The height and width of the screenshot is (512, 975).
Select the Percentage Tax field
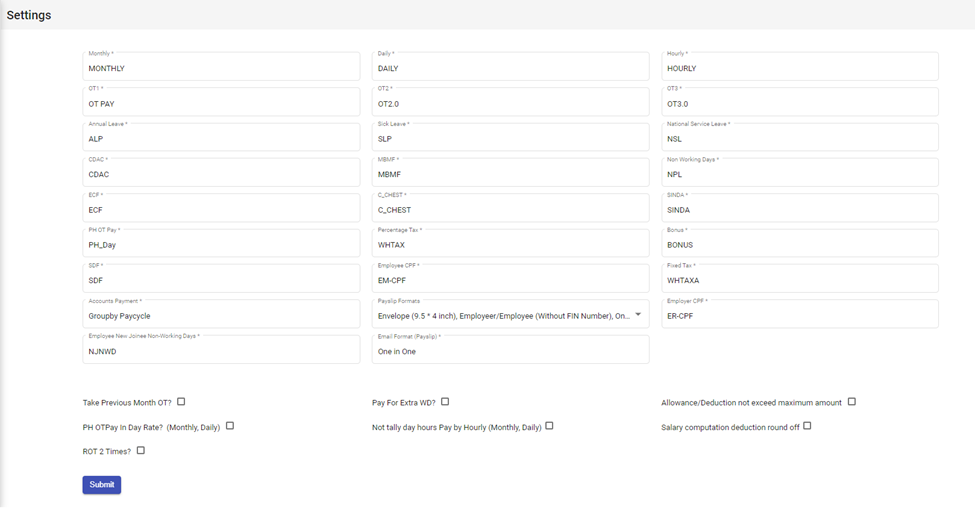coord(511,245)
